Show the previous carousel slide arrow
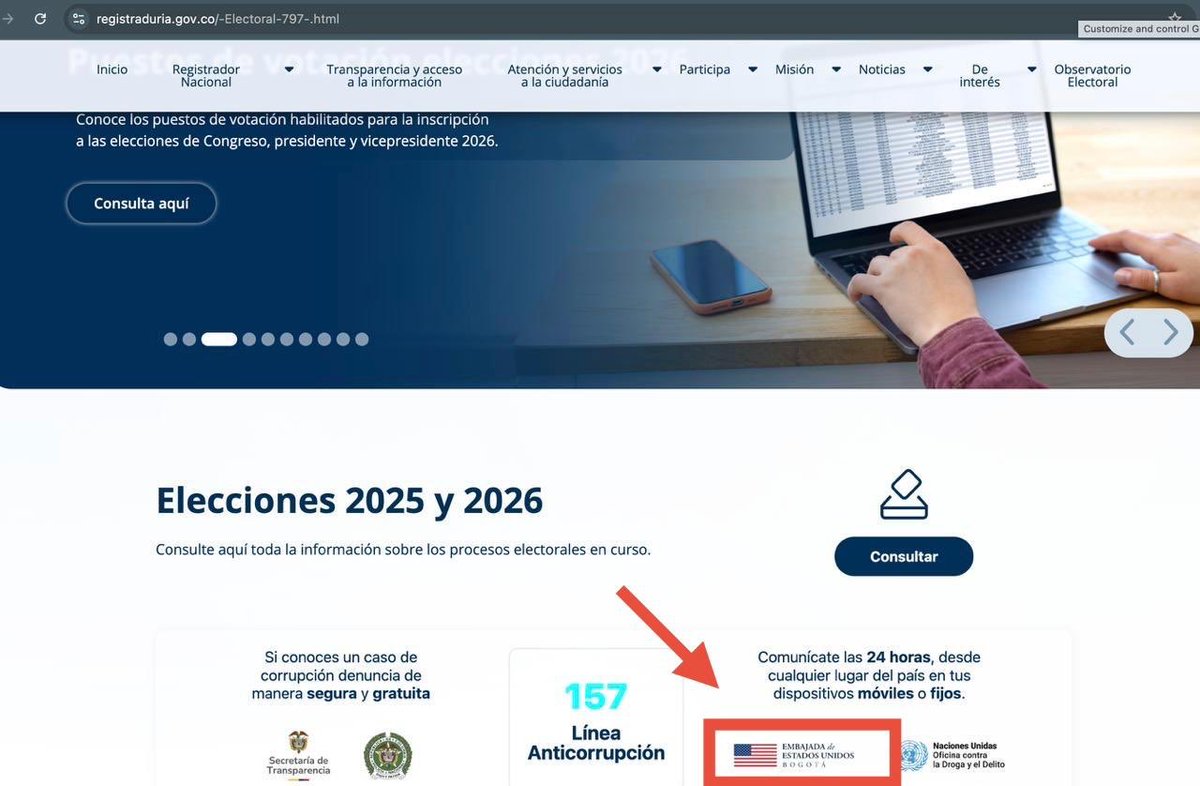 coord(1127,332)
